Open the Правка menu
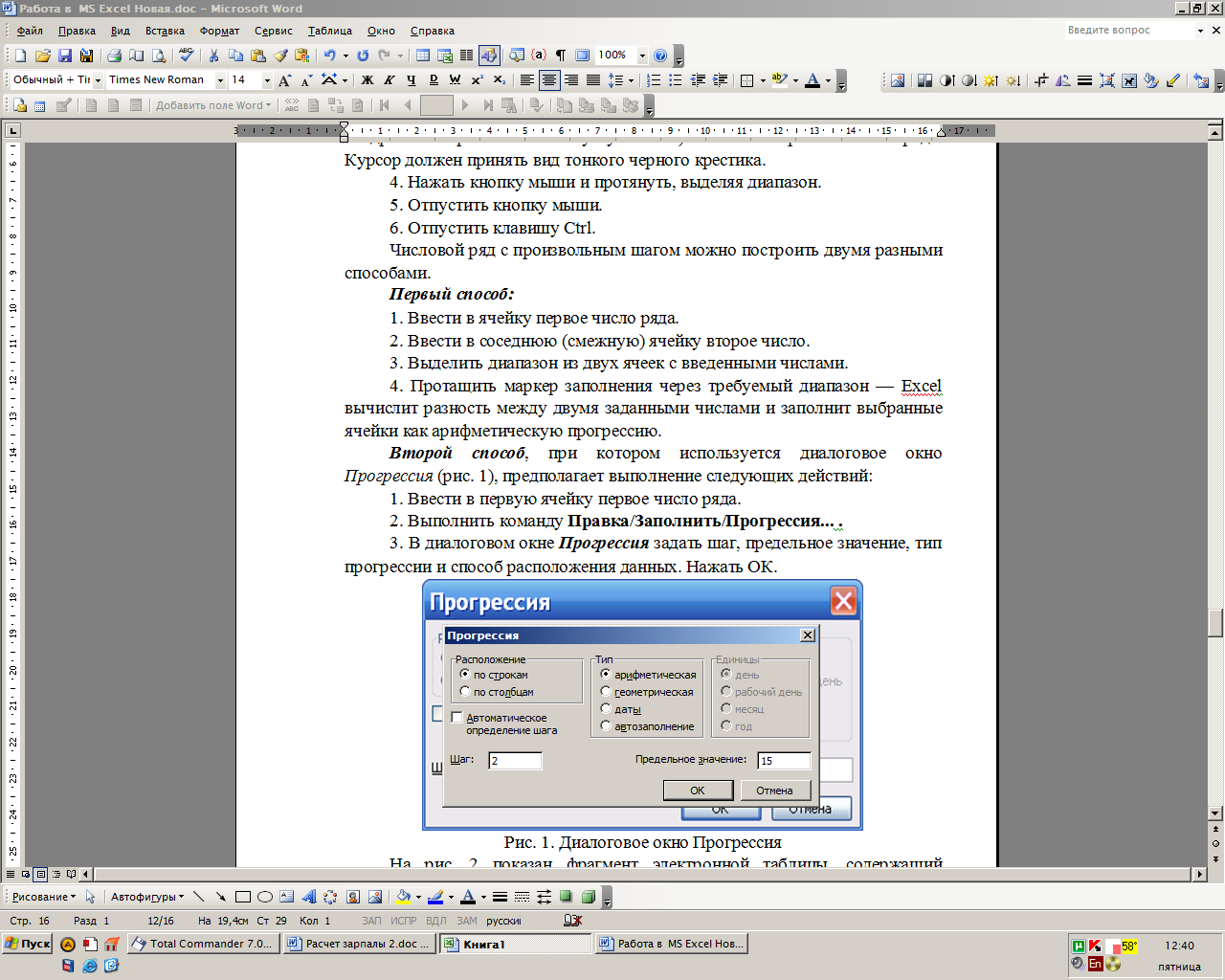The height and width of the screenshot is (980, 1225). coord(77,31)
